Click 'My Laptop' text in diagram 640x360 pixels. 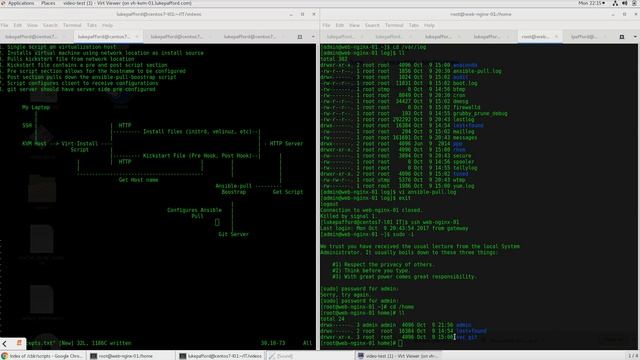click(36, 107)
